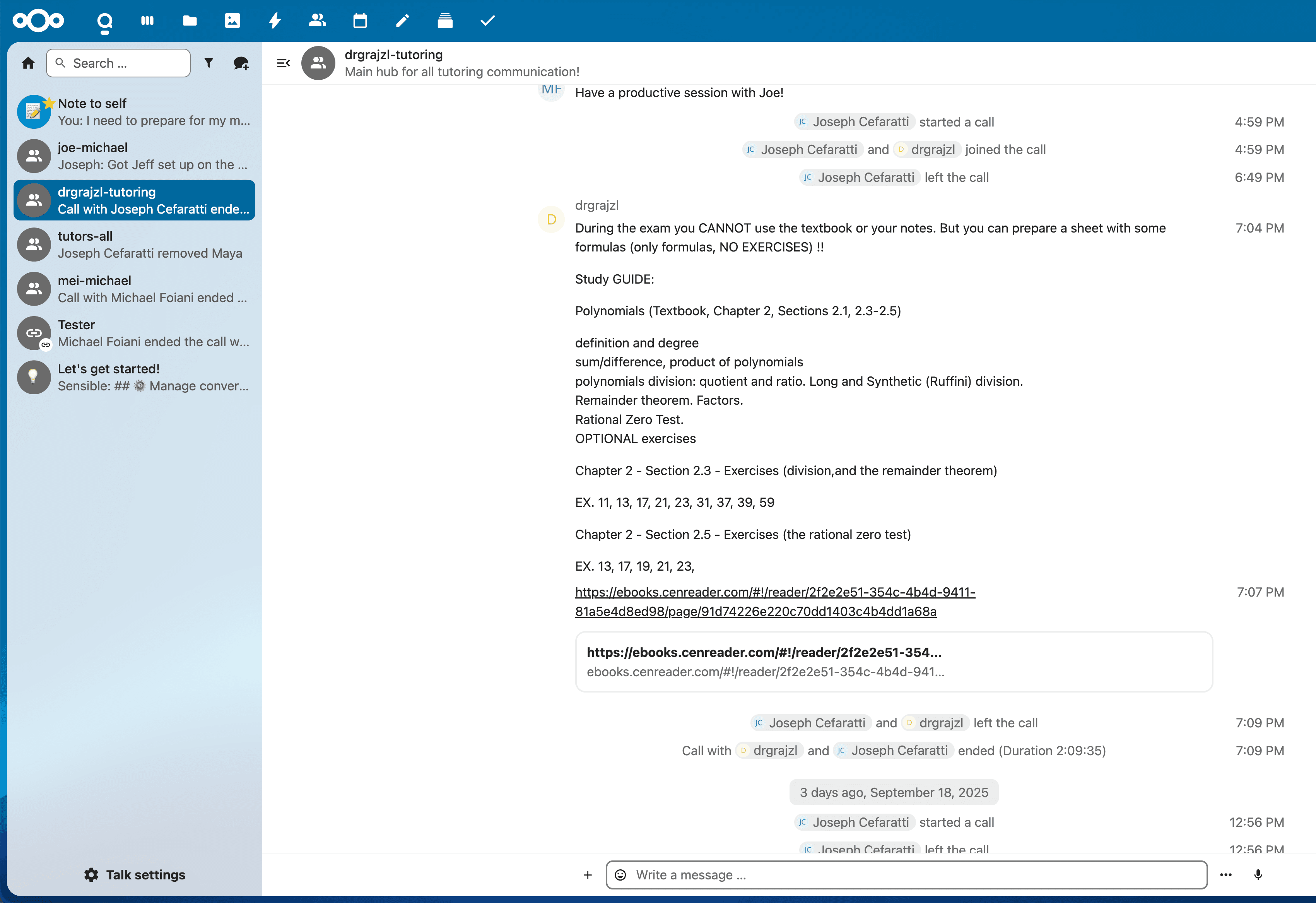Collapse the conversation list sidebar
Screen dimensions: 1316x903
coord(283,63)
